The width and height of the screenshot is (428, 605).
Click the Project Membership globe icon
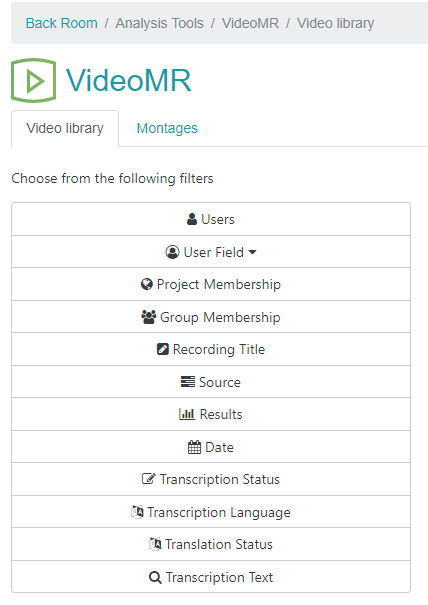[147, 284]
